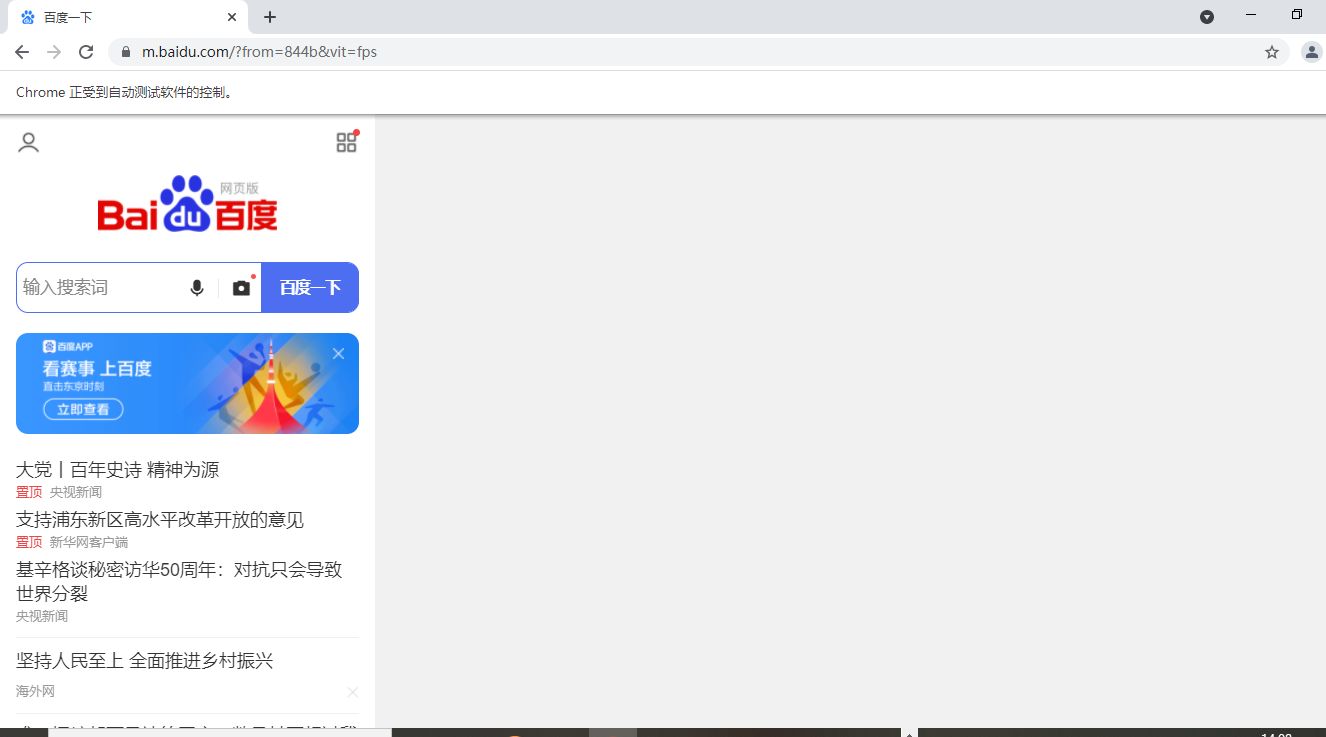Click the Baidu logo
1326x737 pixels.
pyautogui.click(x=187, y=204)
